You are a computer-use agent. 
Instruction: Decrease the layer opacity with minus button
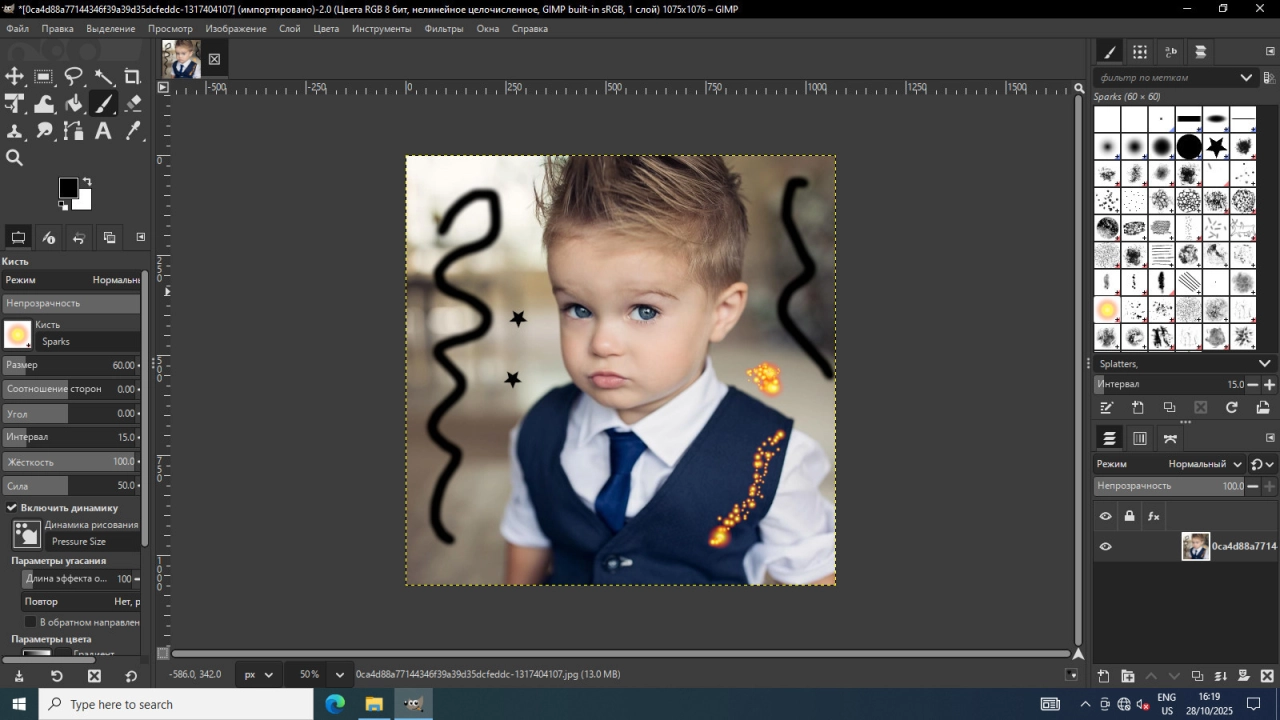click(1253, 486)
